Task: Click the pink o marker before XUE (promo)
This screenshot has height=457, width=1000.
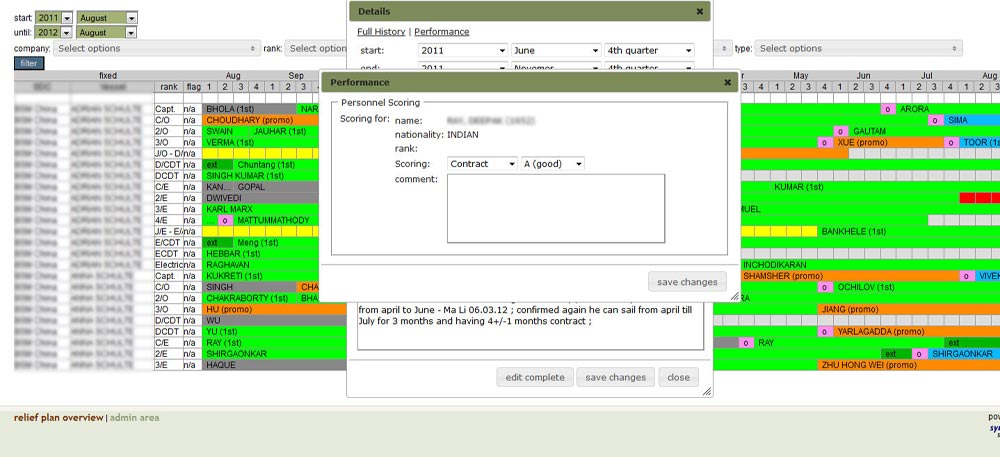Action: point(826,143)
